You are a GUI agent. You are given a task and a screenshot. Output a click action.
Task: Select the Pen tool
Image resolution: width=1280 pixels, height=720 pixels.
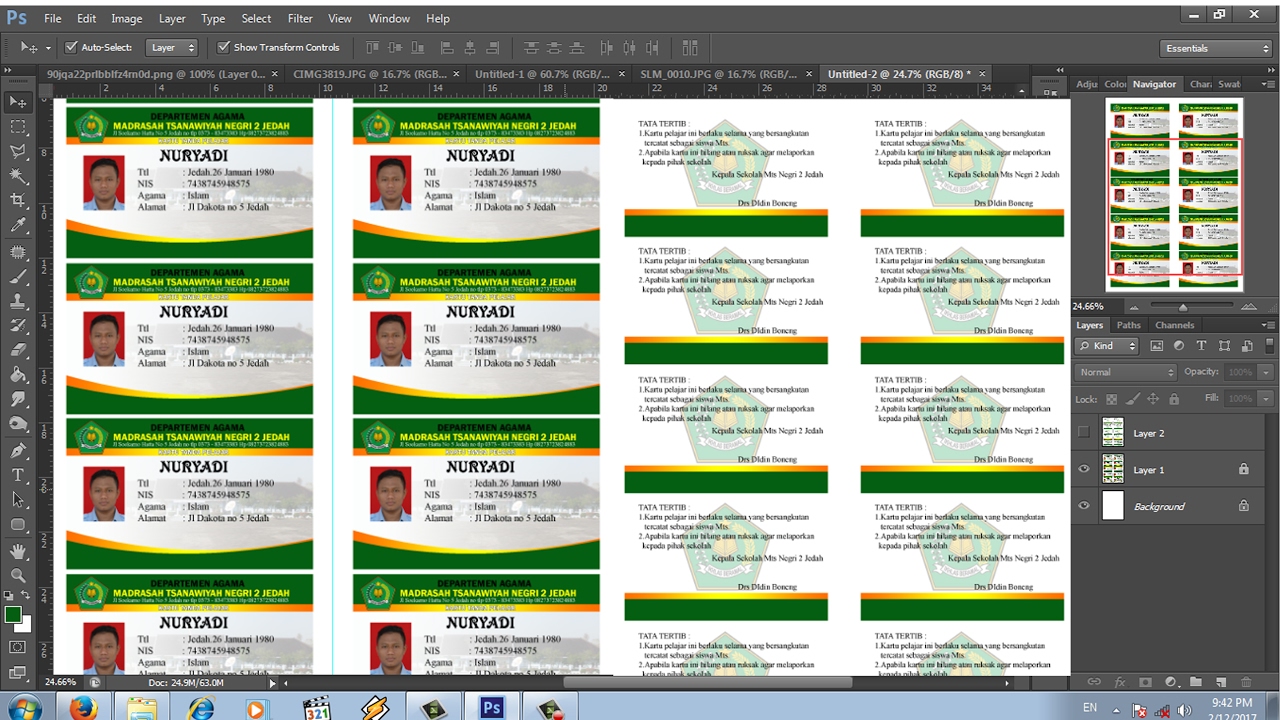pyautogui.click(x=18, y=450)
